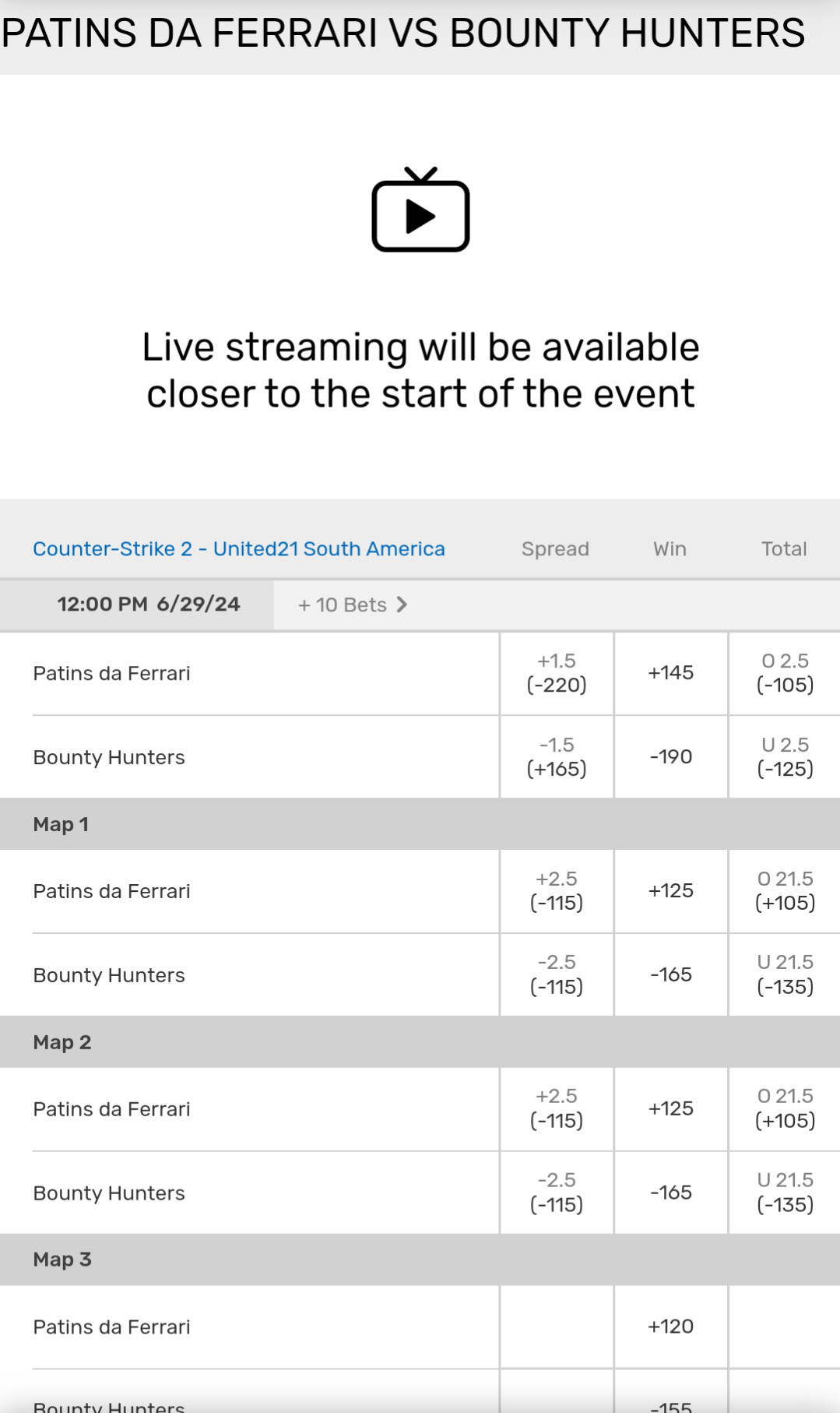Pick Patins da Ferrari +145 match win odds
The image size is (840, 1413).
click(670, 673)
